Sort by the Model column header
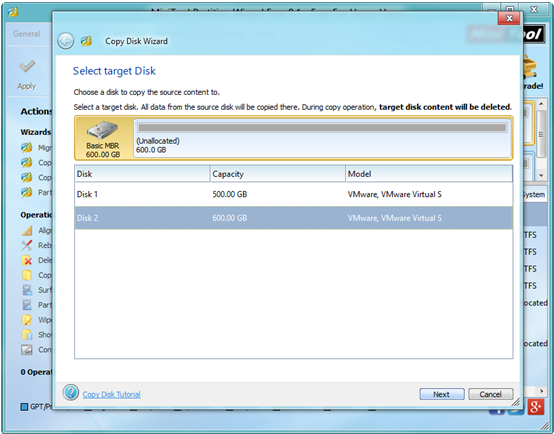The image size is (554, 434). click(x=429, y=174)
